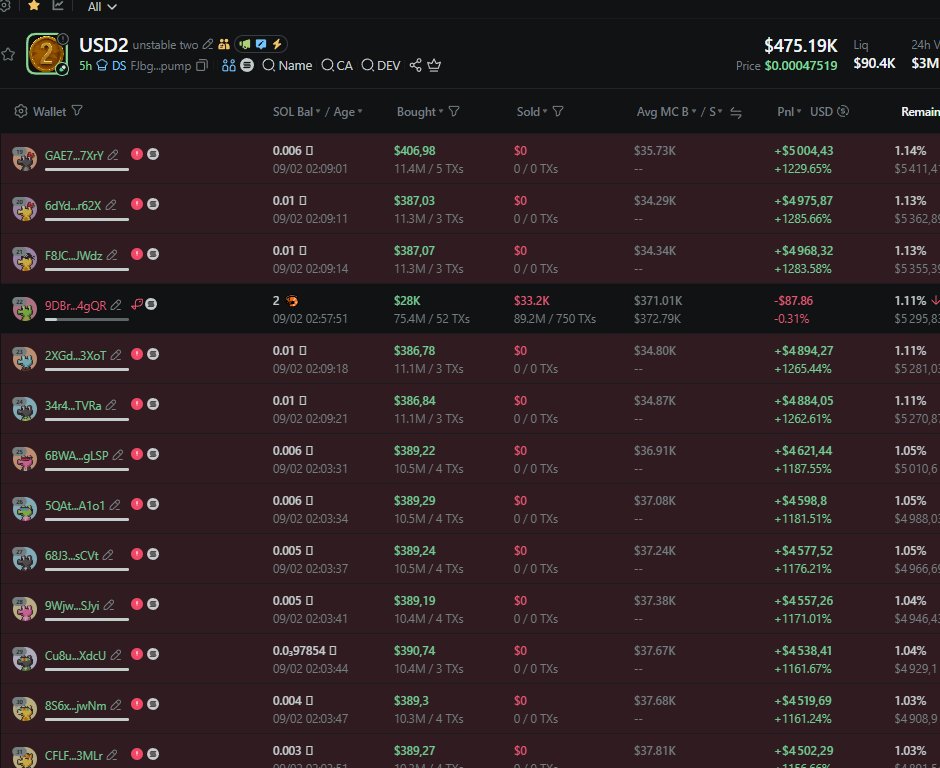Click the fish tag icon on 9DBr...4gQR row
This screenshot has width=940, height=768.
pyautogui.click(x=136, y=304)
